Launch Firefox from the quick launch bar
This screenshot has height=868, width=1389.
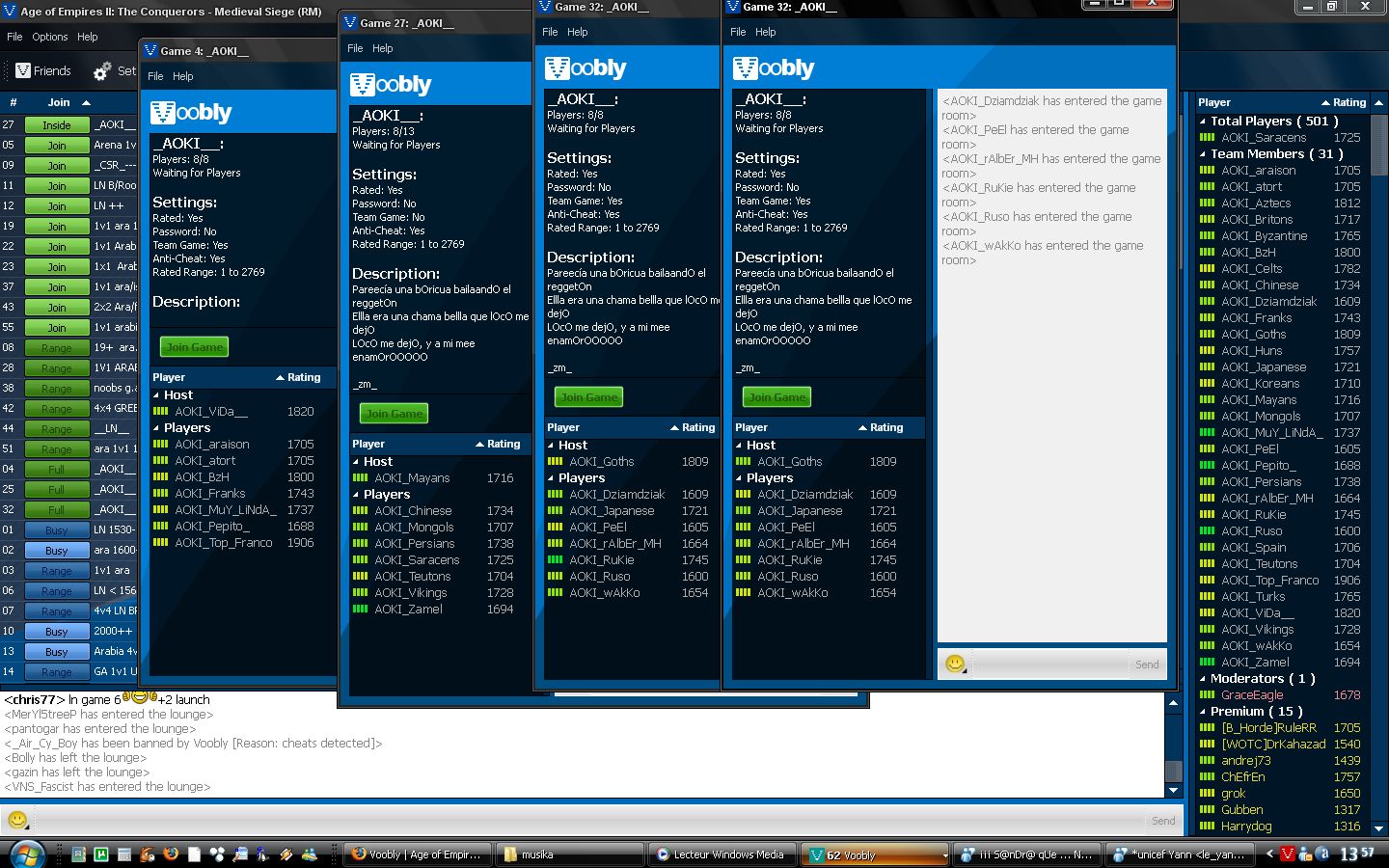(x=170, y=854)
